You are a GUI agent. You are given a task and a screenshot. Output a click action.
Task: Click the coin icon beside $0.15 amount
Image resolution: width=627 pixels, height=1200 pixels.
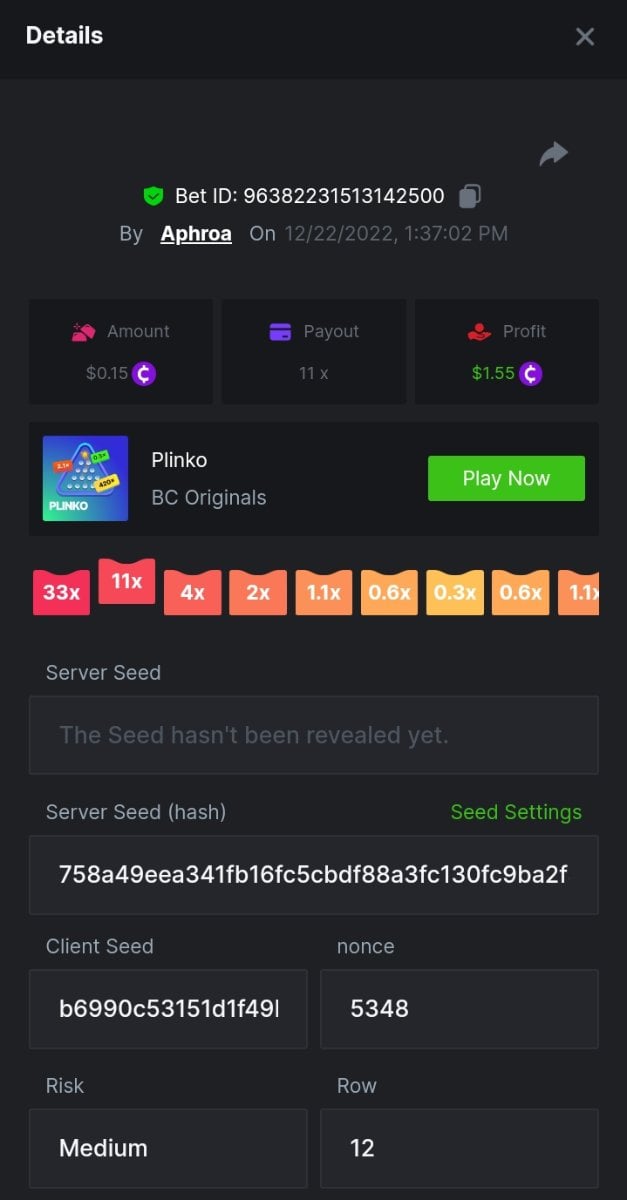145,374
